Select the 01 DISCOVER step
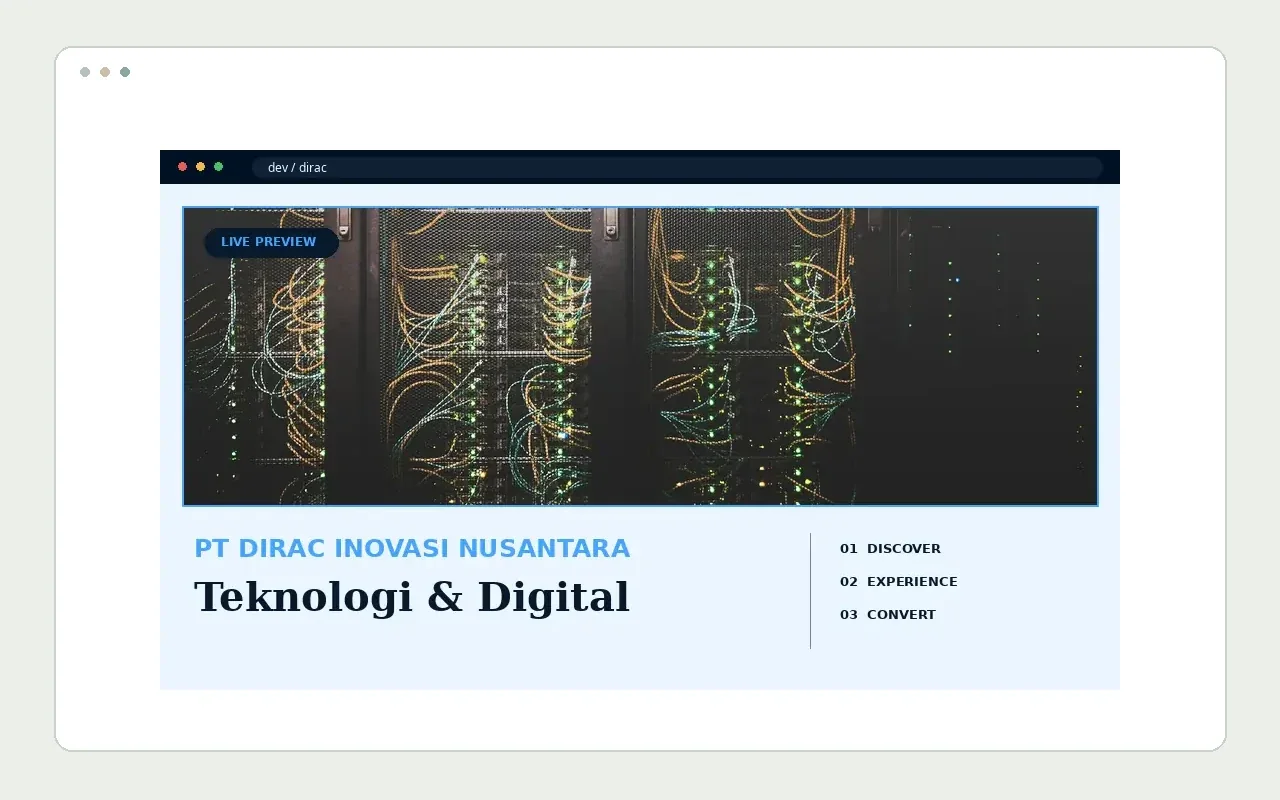 point(890,548)
